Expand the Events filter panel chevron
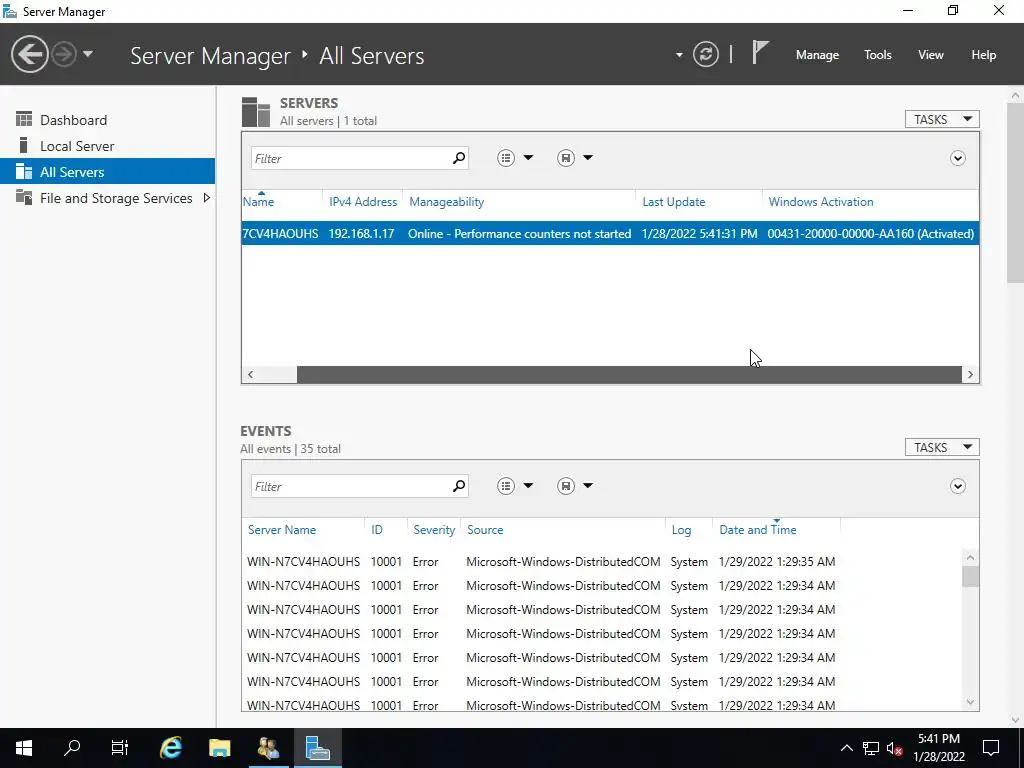 957,487
